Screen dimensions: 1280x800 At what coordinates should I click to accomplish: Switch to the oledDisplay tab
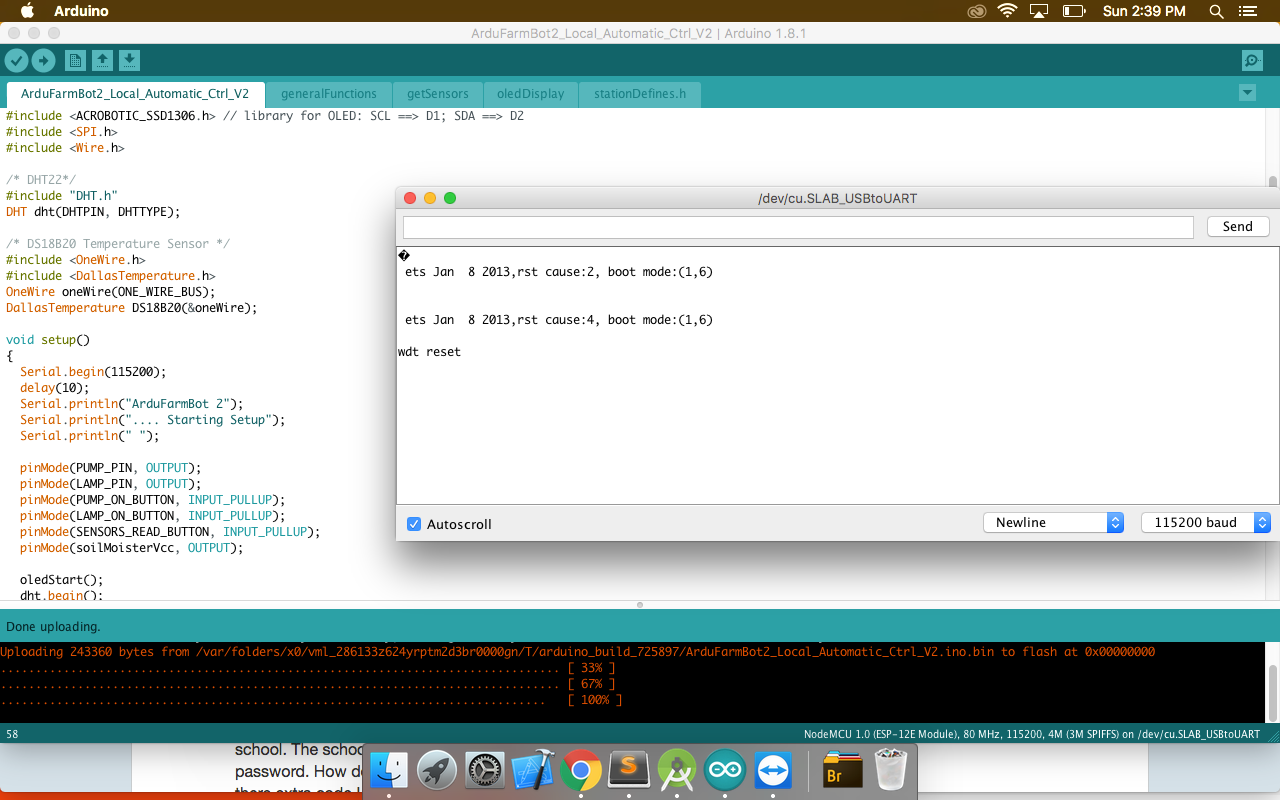530,94
